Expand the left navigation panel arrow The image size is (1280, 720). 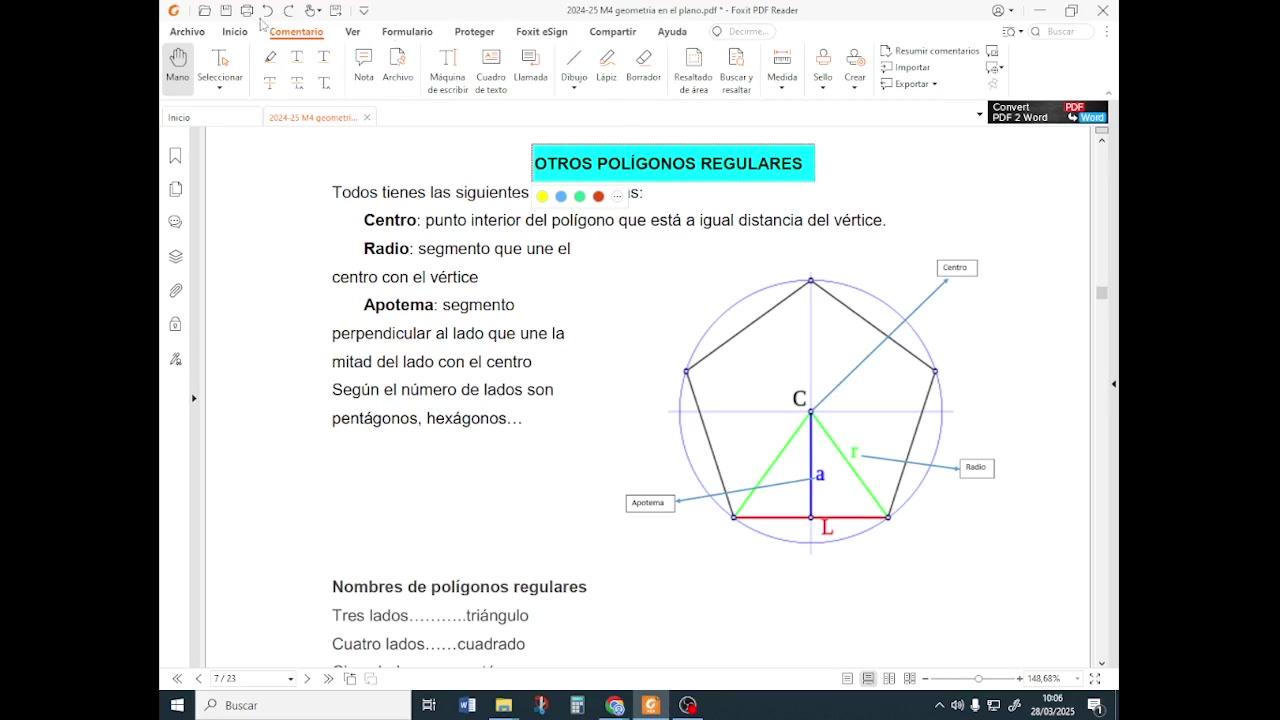click(194, 398)
